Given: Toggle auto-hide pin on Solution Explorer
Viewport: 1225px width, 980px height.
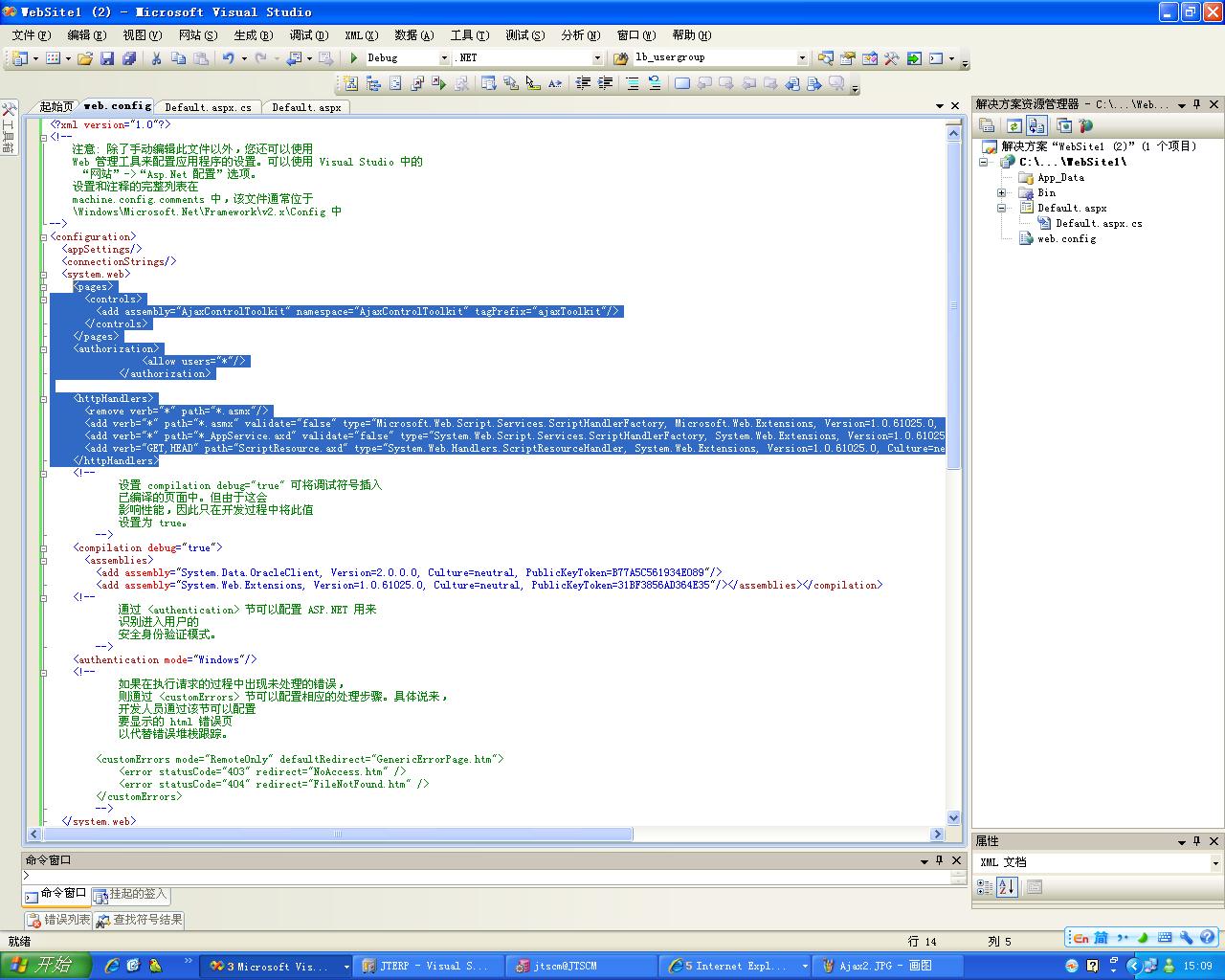Looking at the screenshot, I should pyautogui.click(x=1197, y=104).
